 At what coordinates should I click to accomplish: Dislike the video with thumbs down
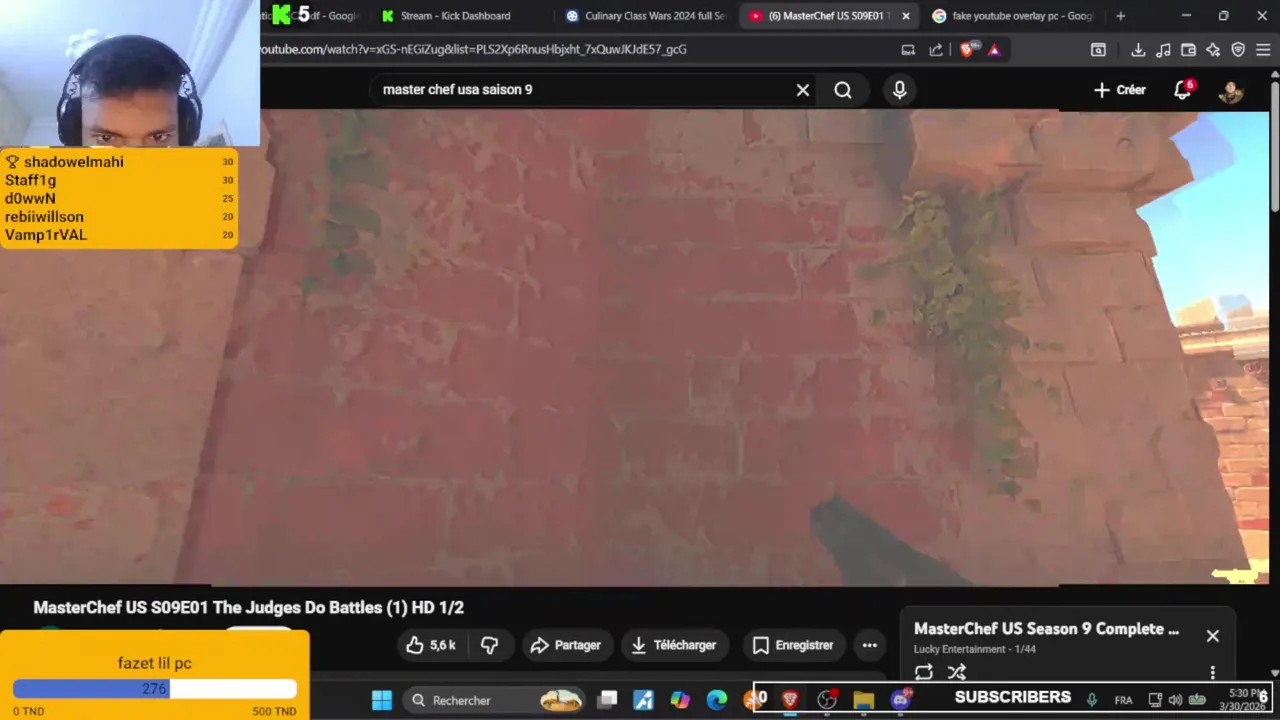(x=489, y=645)
